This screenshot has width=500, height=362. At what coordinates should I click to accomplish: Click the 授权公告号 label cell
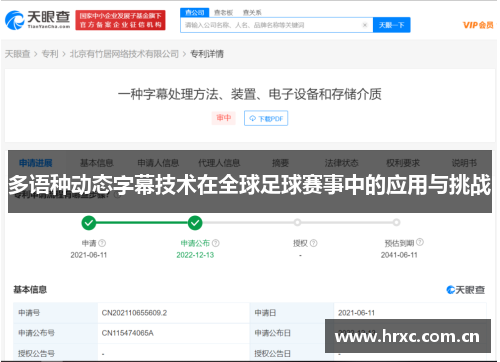pyautogui.click(x=55, y=353)
